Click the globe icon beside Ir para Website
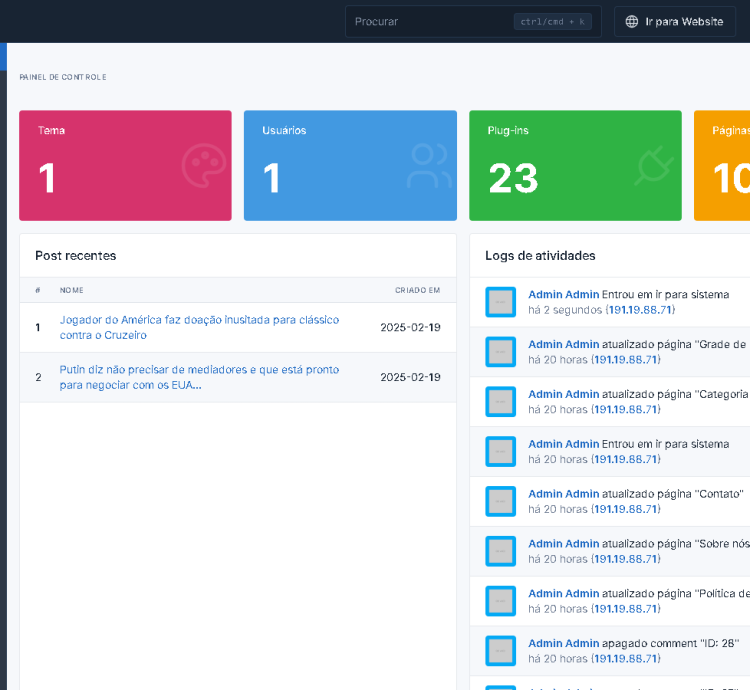 pos(632,21)
